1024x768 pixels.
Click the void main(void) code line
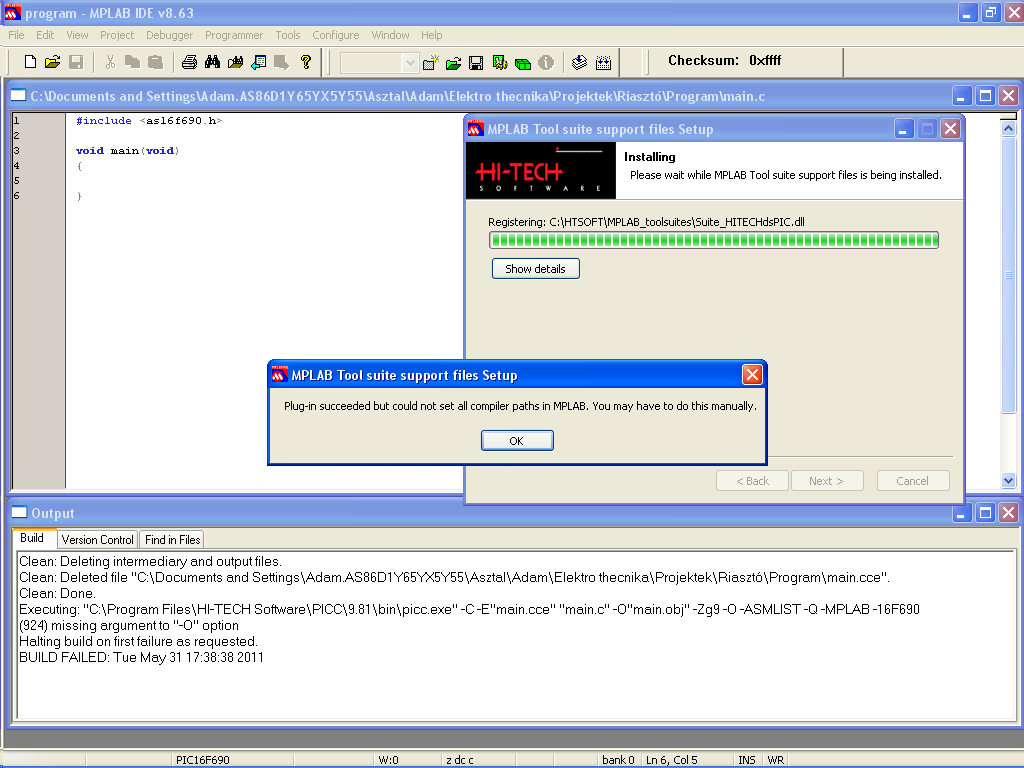[127, 151]
